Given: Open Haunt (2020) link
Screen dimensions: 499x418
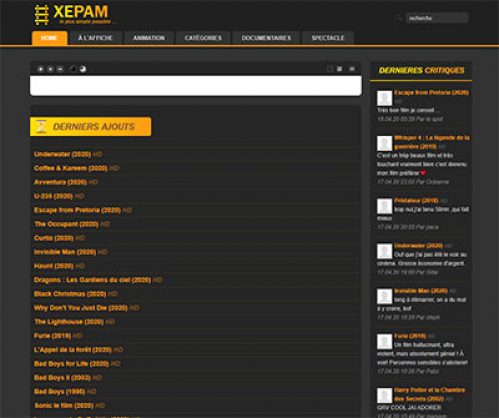Looking at the screenshot, I should [x=54, y=266].
